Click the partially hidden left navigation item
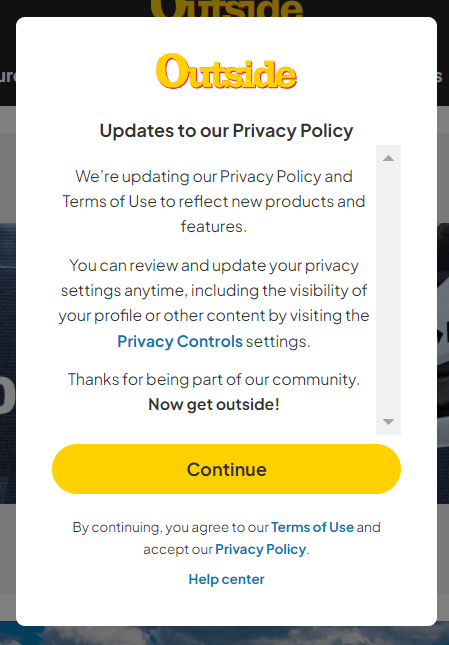The image size is (449, 645). (x=8, y=77)
